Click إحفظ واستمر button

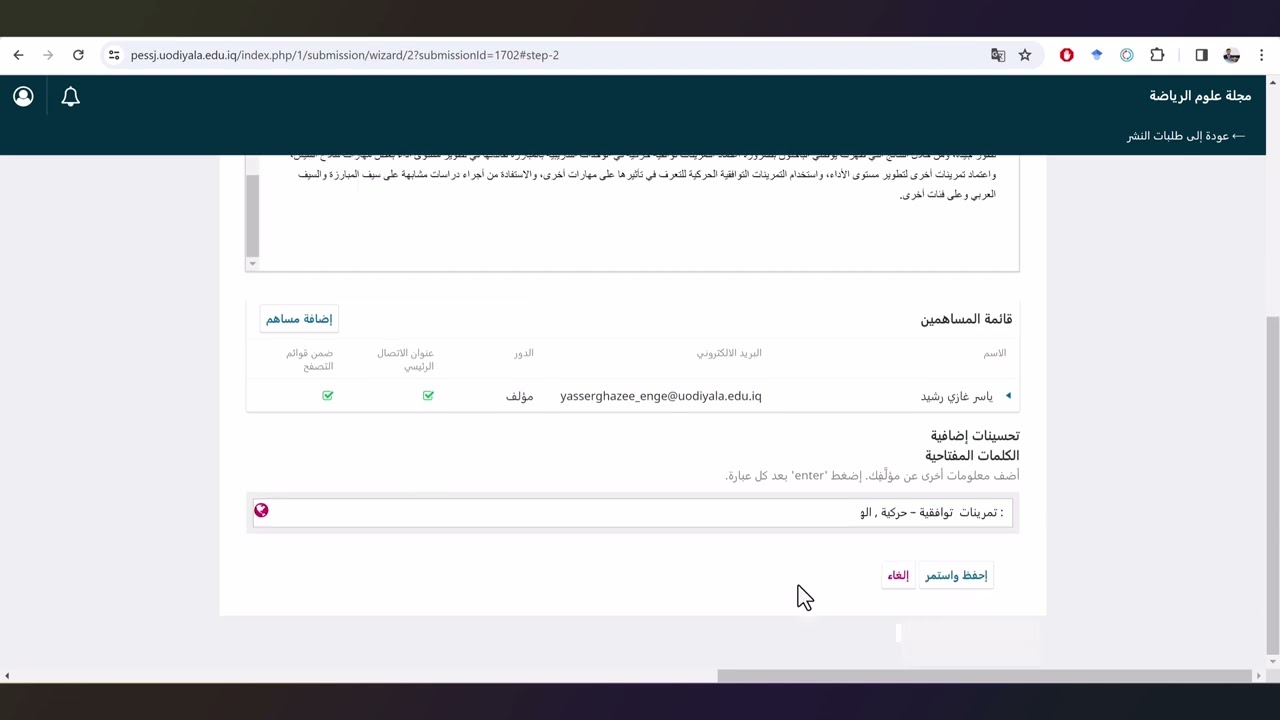point(956,575)
